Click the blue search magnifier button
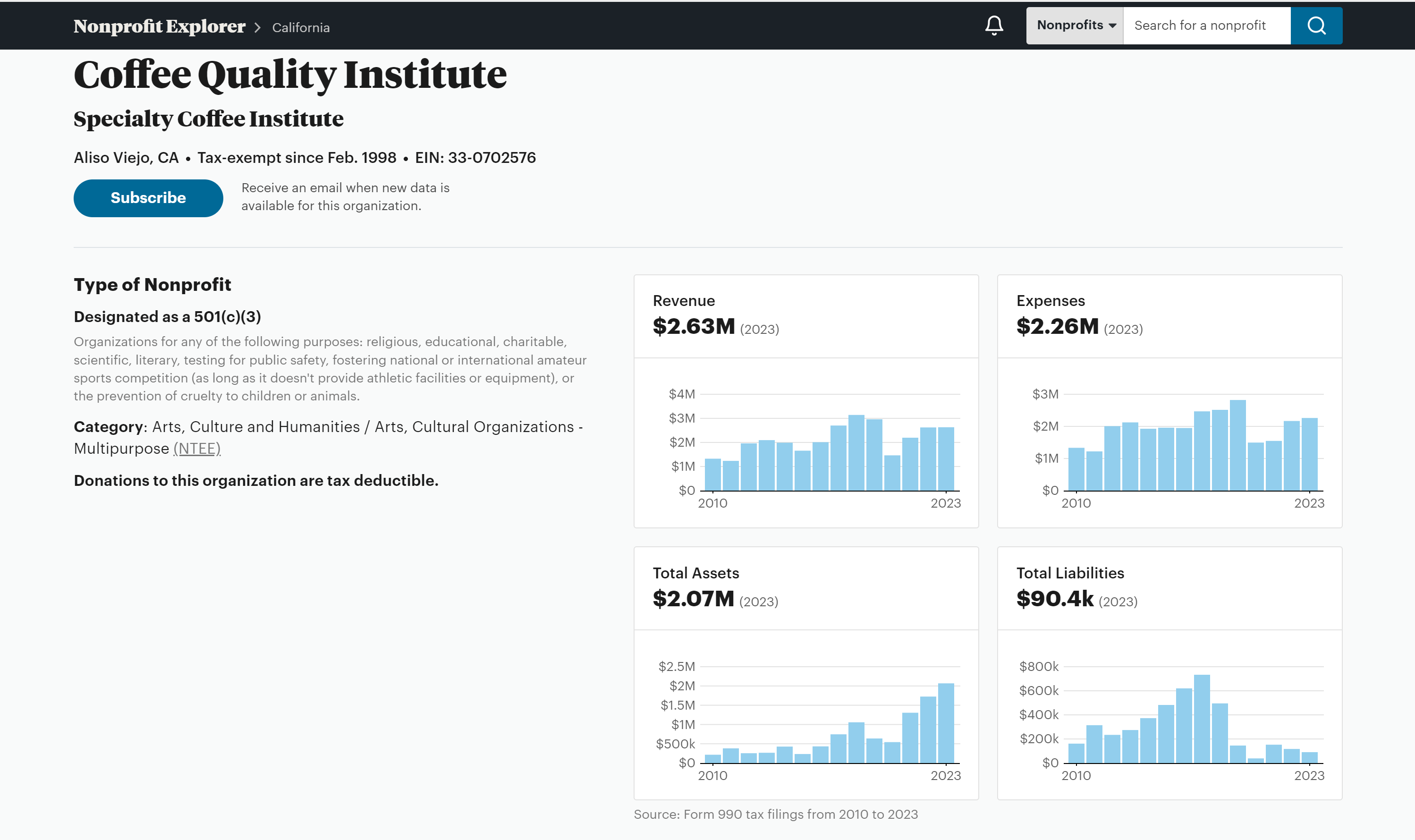The image size is (1415, 840). pyautogui.click(x=1316, y=25)
